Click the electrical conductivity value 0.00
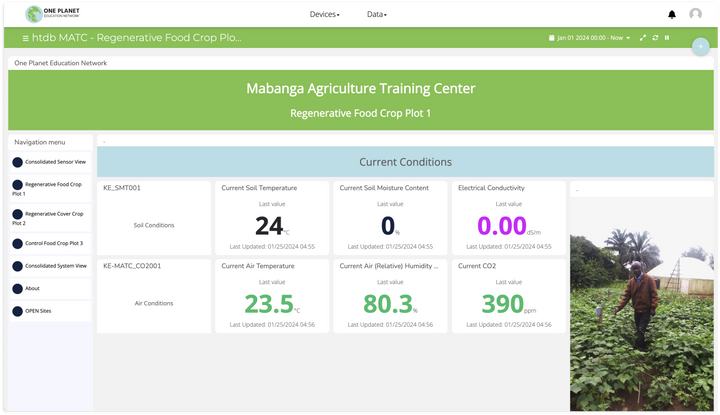The image size is (720, 415). (x=501, y=226)
